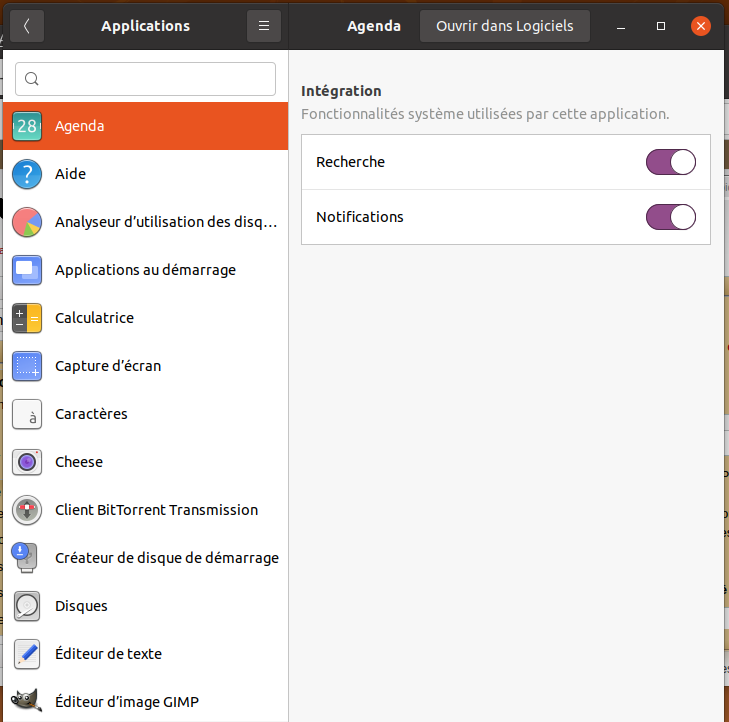This screenshot has width=729, height=722.
Task: Turn off the Notifications switch
Action: pos(670,217)
